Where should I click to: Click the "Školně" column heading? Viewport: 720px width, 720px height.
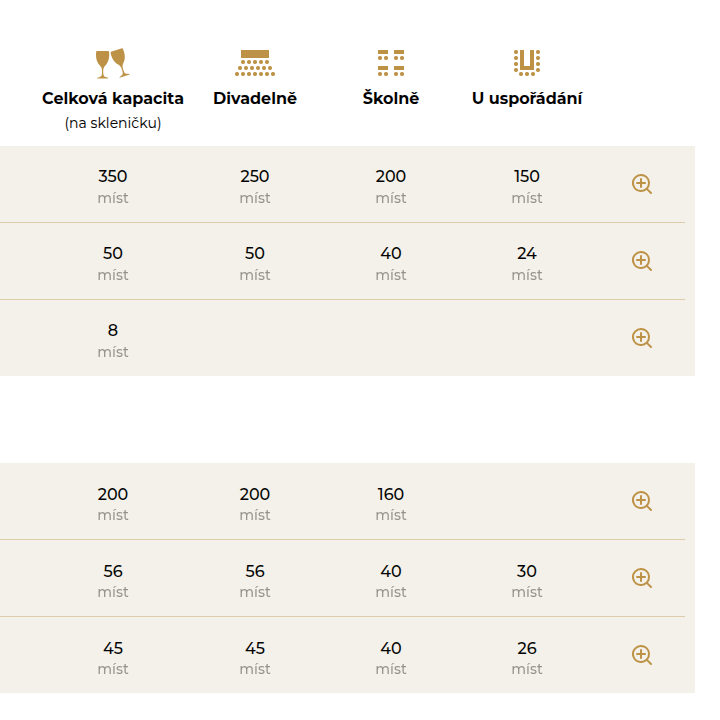click(391, 98)
